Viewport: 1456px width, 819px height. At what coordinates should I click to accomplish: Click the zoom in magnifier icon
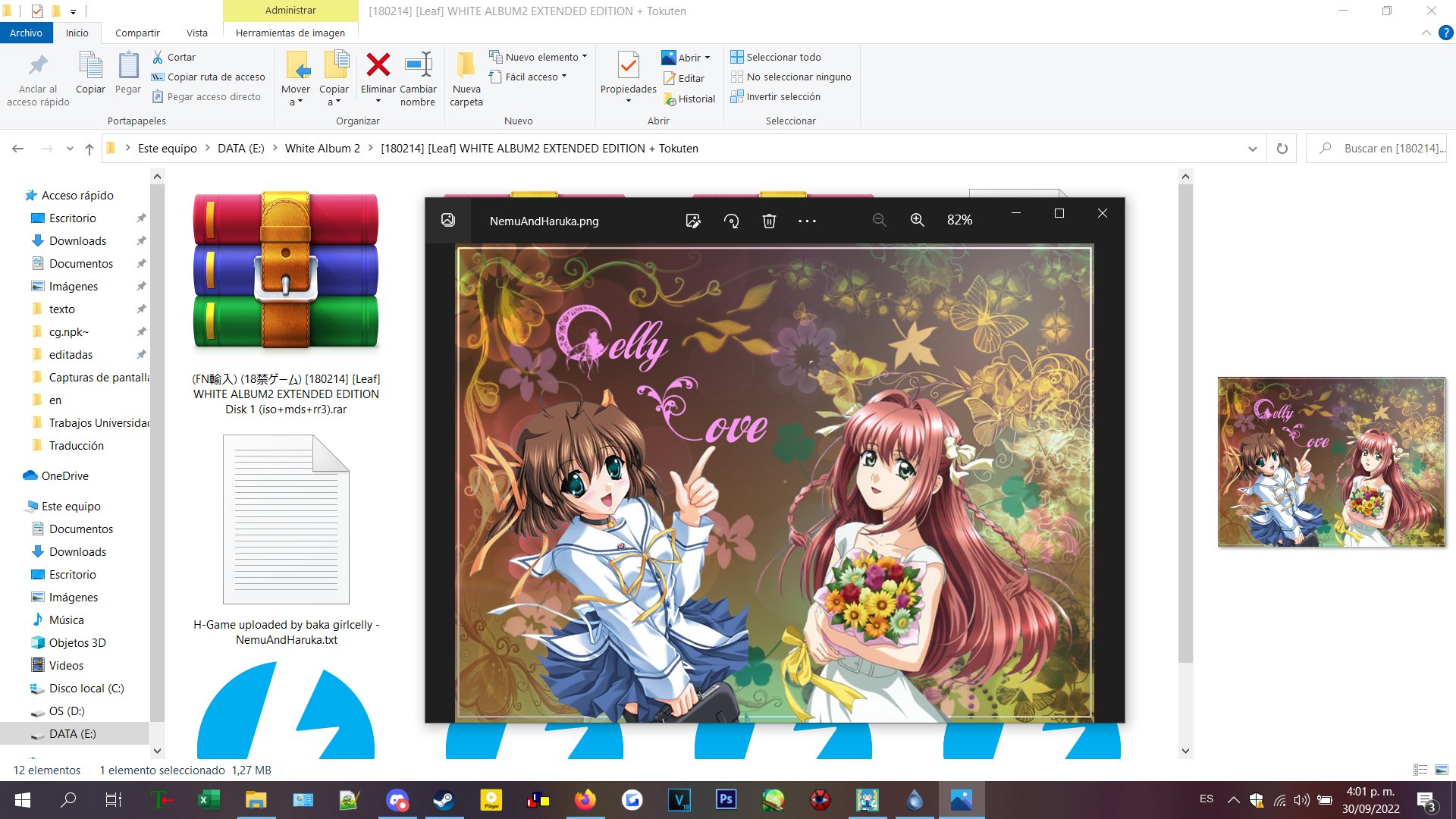click(x=917, y=220)
